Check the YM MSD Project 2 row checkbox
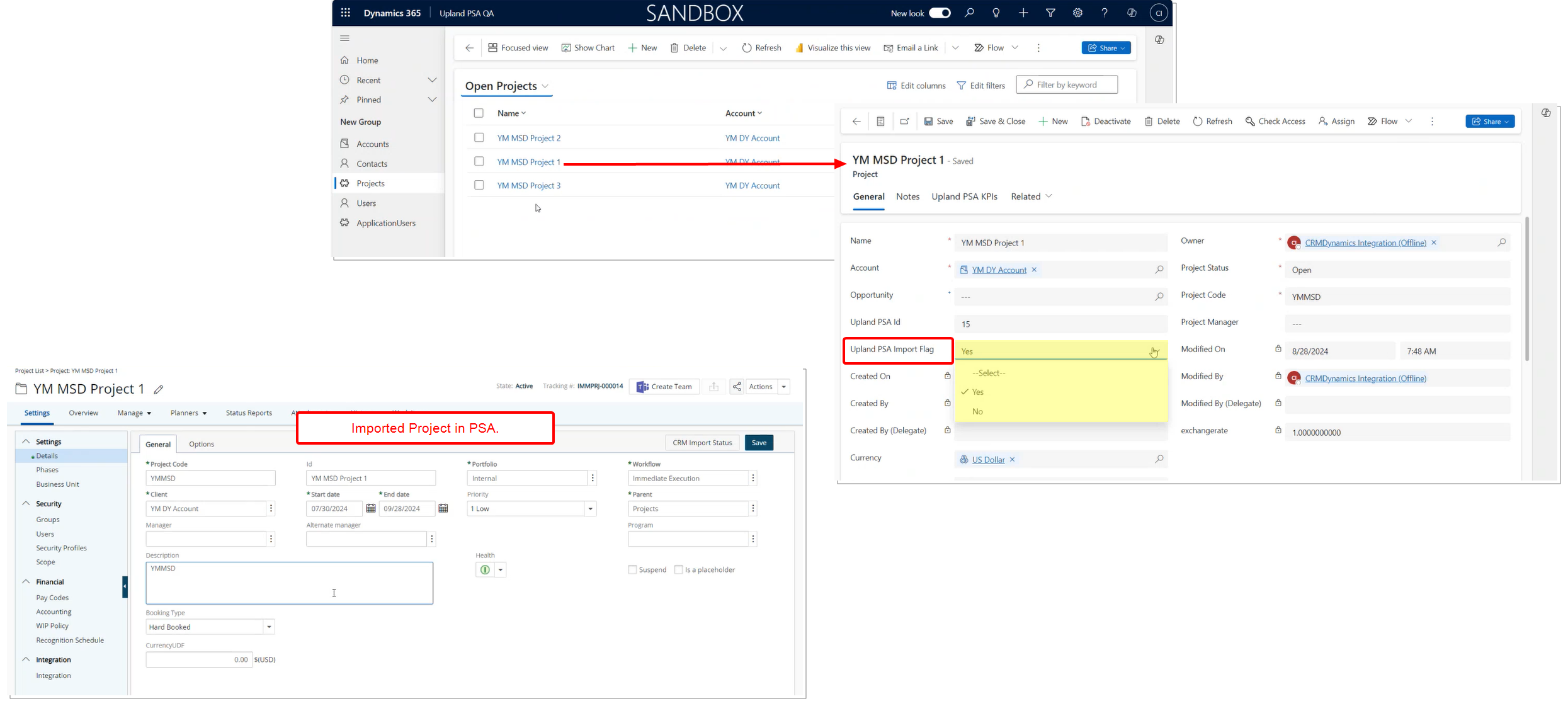This screenshot has height=706, width=1568. point(479,138)
